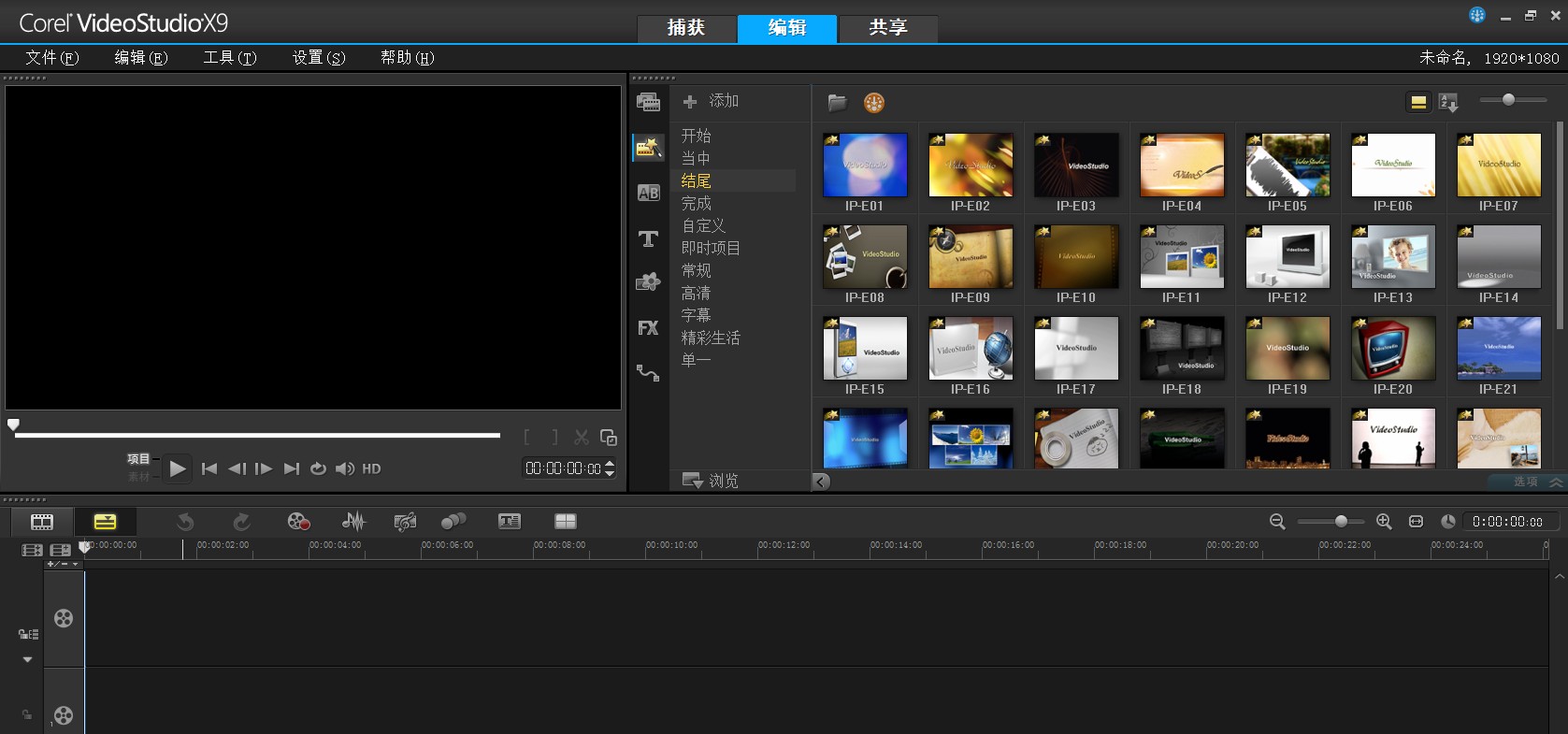
Task: Open the +/- chapter point dropdown
Action: [63, 565]
